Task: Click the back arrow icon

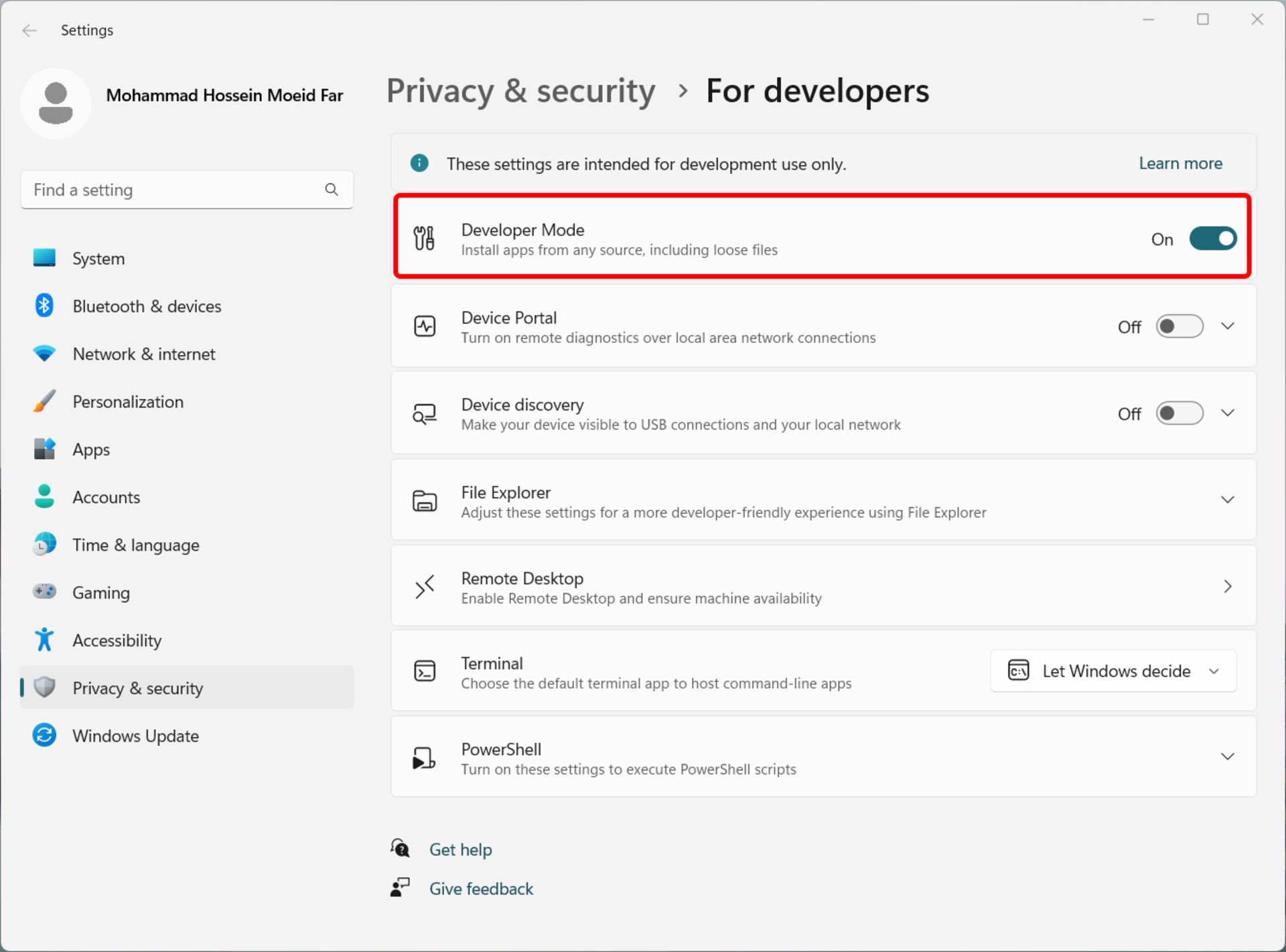Action: pos(29,30)
